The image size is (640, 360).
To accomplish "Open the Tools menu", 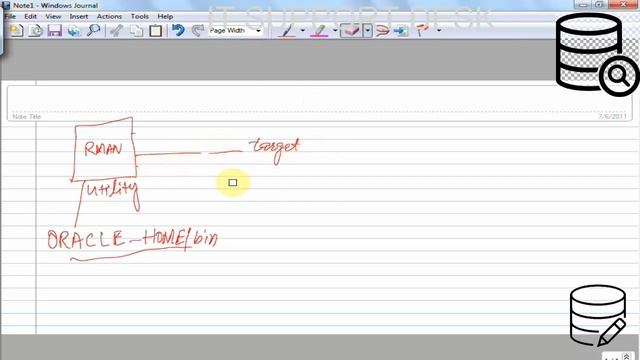I will (140, 16).
